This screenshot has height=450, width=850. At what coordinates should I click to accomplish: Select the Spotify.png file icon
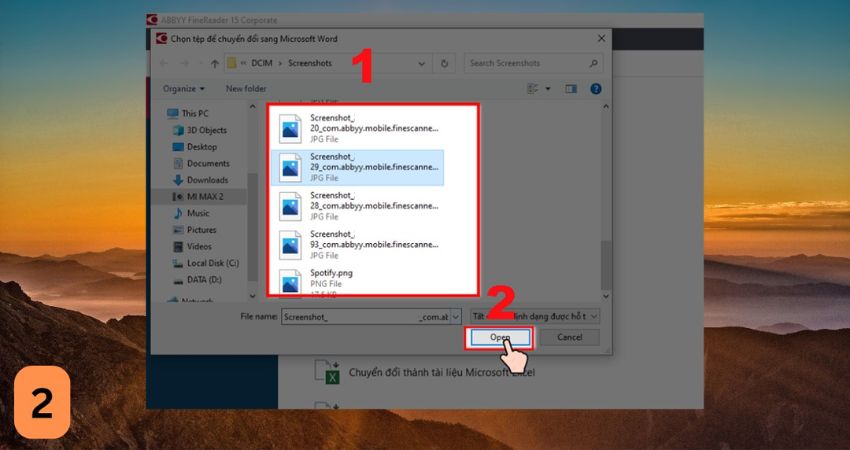[x=290, y=281]
